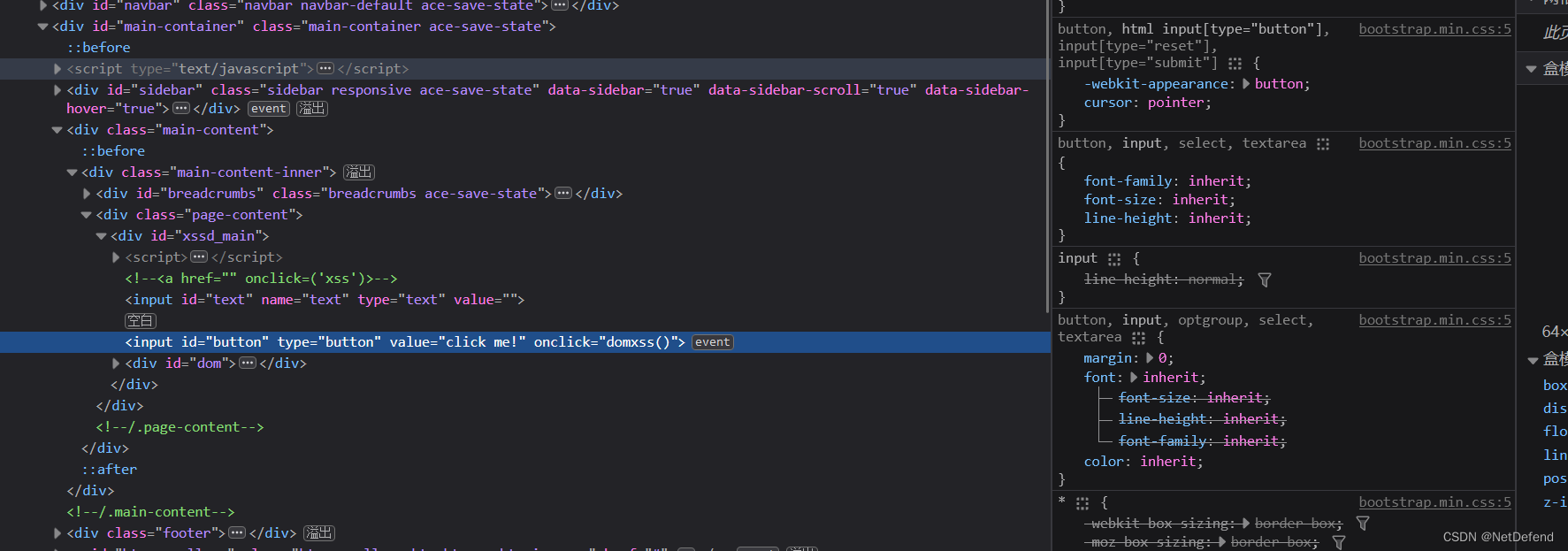The height and width of the screenshot is (551, 1568).
Task: Click the font-size: inherit declaration in textarea rule
Action: (1159, 200)
